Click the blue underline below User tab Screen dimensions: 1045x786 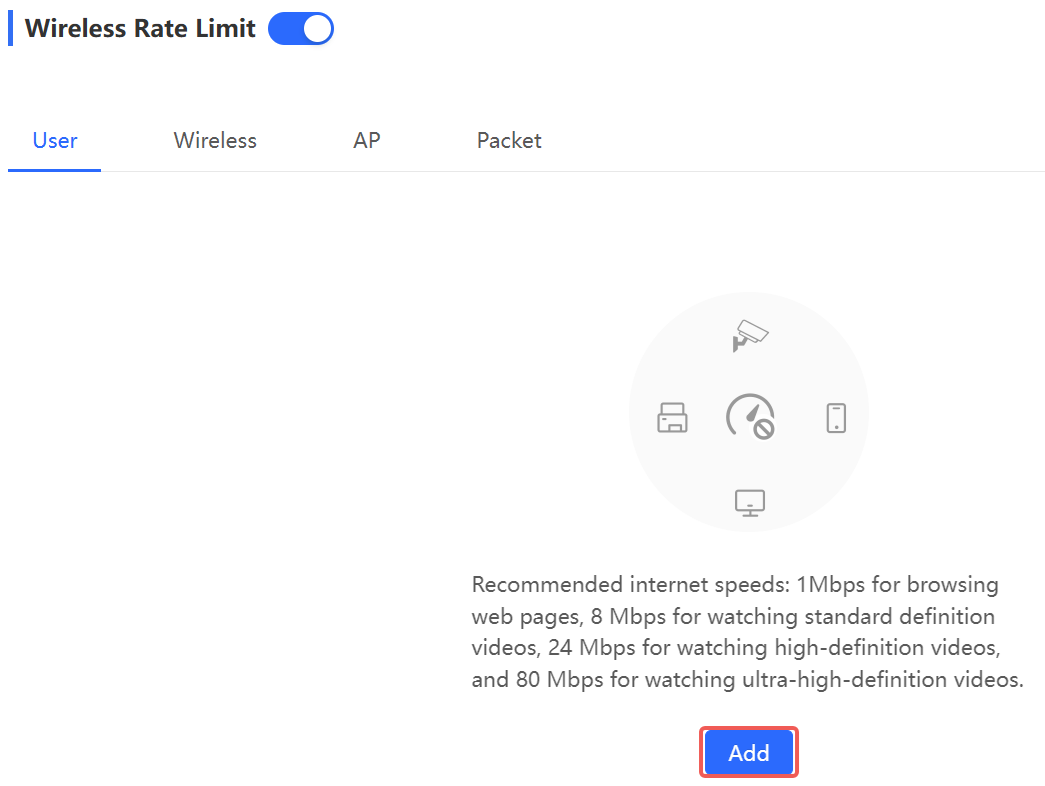(x=55, y=170)
